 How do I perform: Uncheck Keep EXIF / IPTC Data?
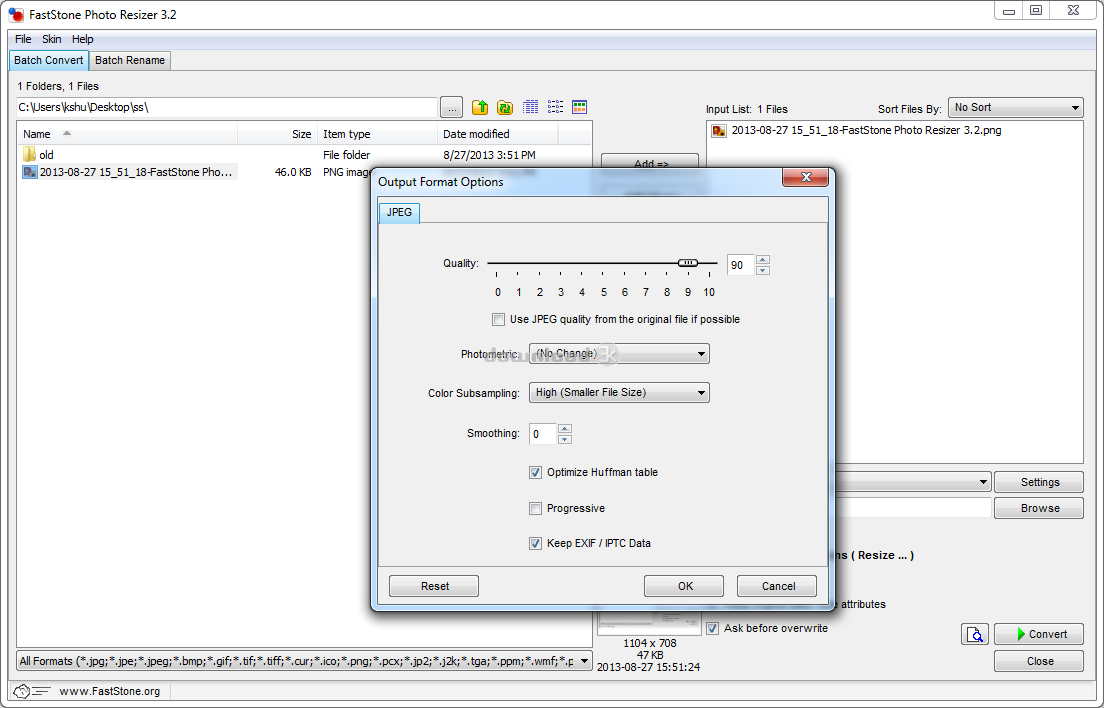tap(535, 543)
